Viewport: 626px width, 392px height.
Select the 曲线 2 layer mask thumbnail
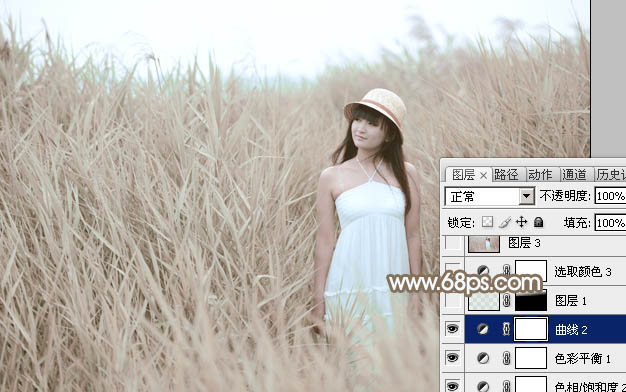(x=531, y=329)
